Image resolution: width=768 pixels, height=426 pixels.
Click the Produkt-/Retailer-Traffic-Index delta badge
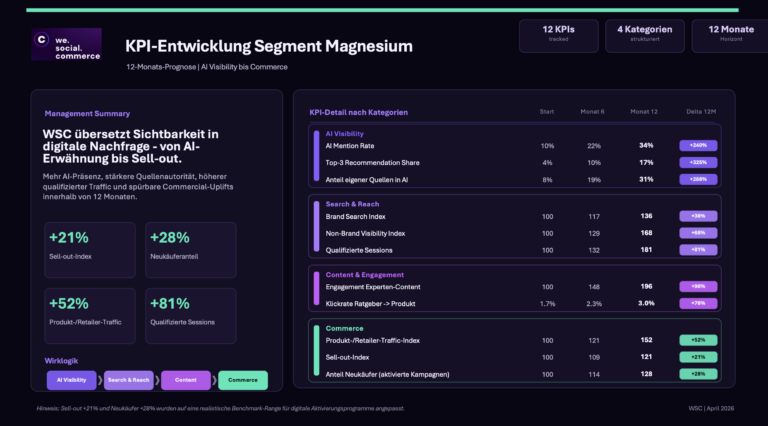point(698,340)
